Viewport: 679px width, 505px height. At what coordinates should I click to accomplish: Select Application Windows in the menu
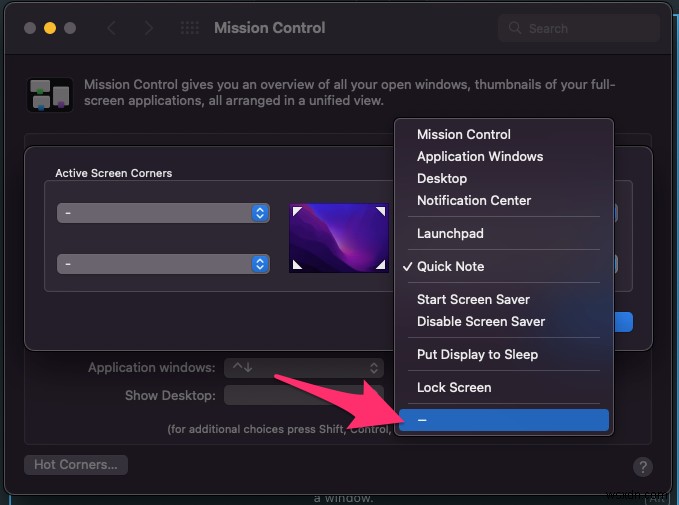coord(504,156)
